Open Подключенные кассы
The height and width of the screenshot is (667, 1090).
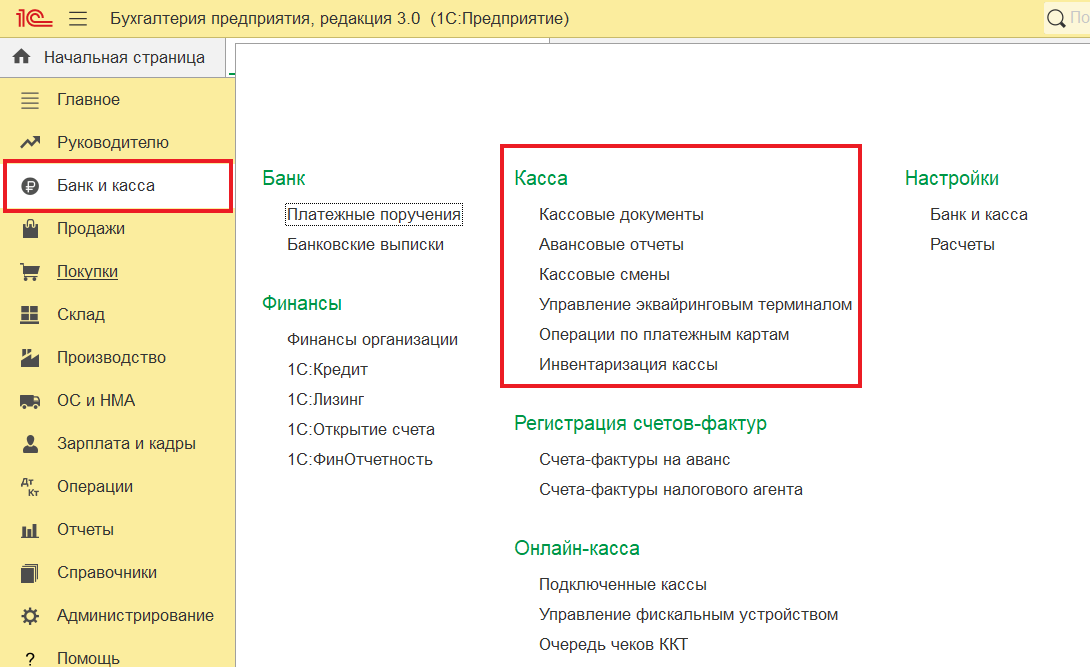(x=623, y=584)
